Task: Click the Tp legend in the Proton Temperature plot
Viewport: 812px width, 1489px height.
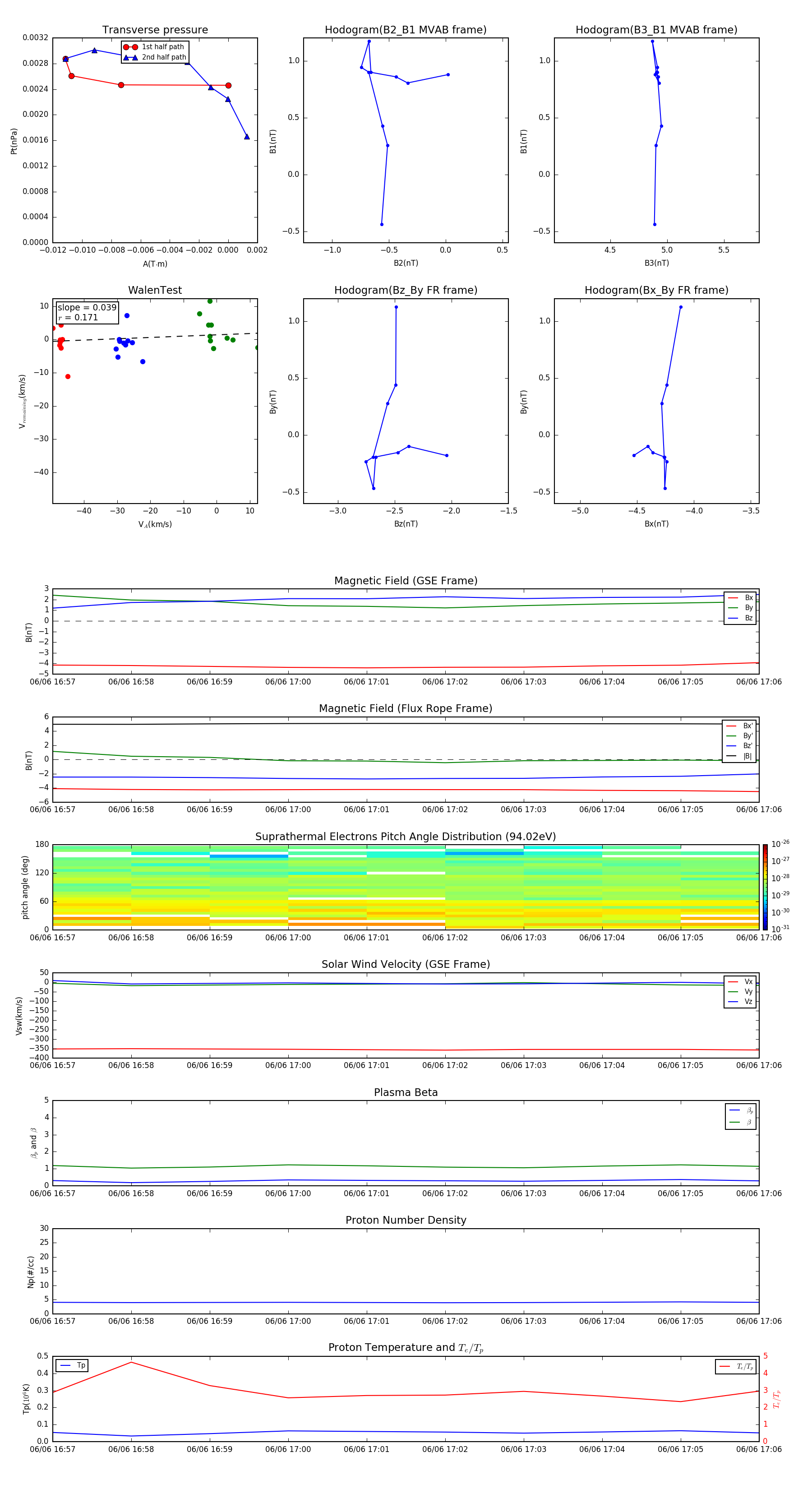Action: tap(73, 1365)
